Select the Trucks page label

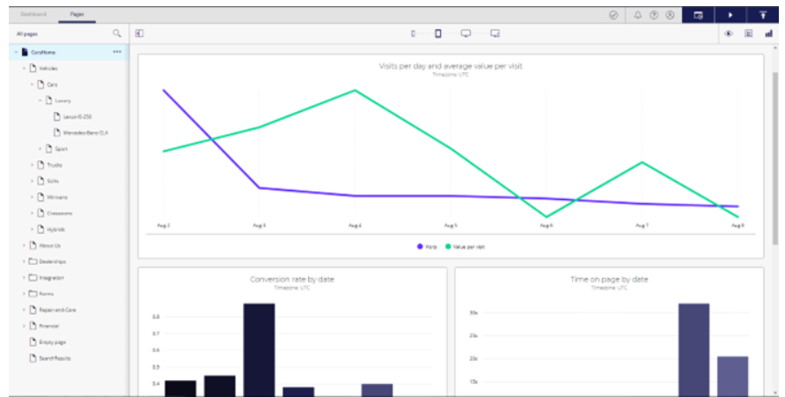pos(55,165)
